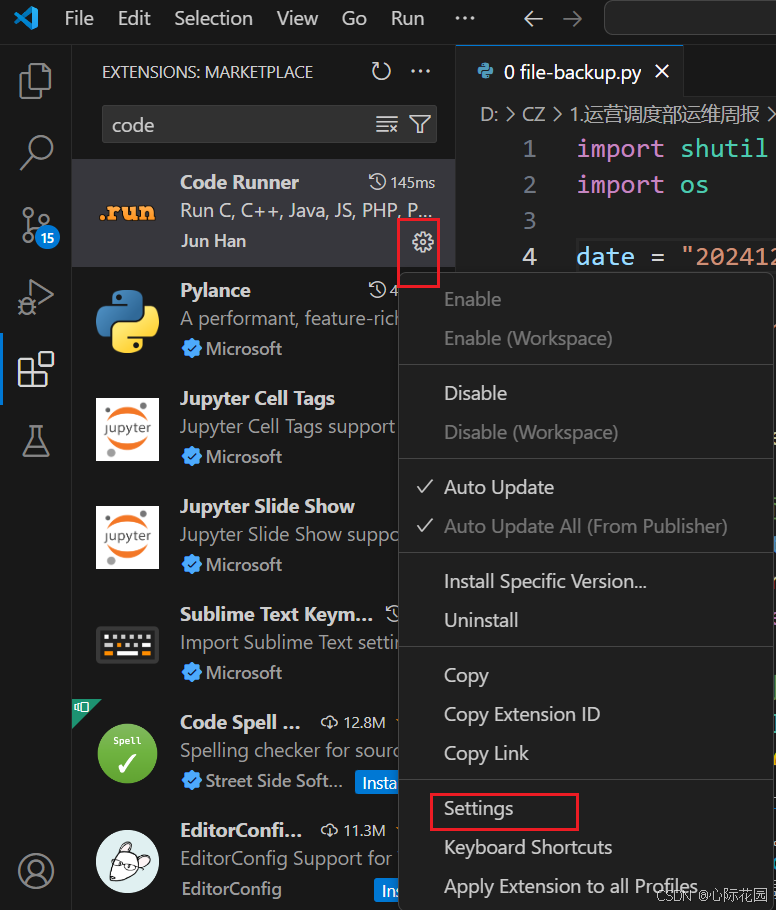Click the 'EXTENSIONS: MARKETPLACE' panel header
776x910 pixels.
(207, 72)
